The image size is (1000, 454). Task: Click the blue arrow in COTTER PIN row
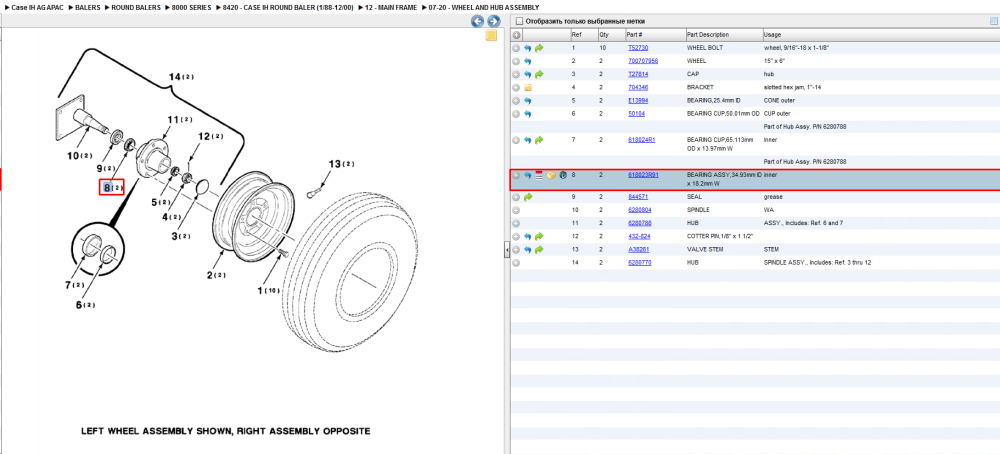(x=528, y=236)
